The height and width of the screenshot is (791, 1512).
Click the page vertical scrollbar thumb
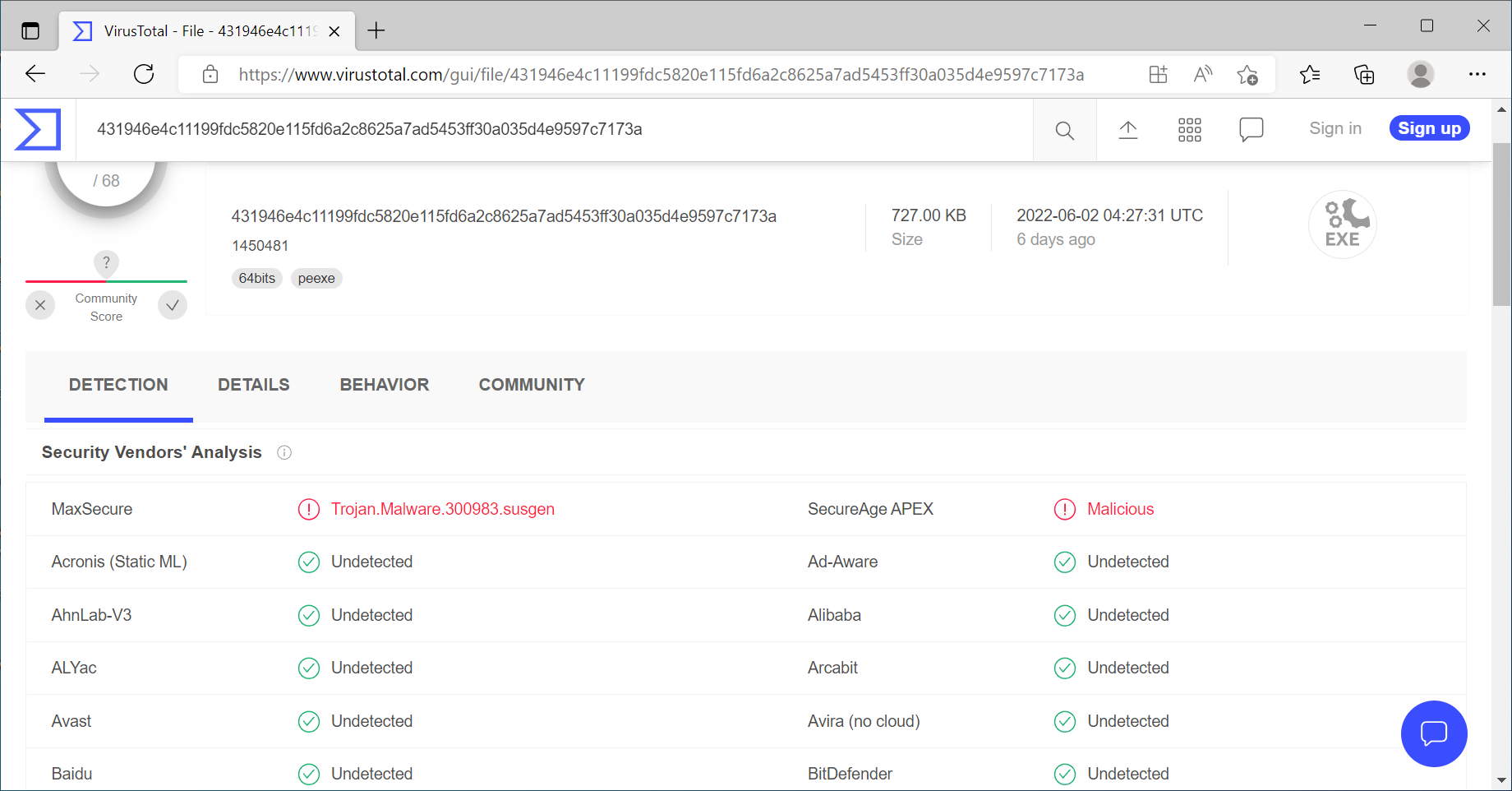coord(1501,224)
